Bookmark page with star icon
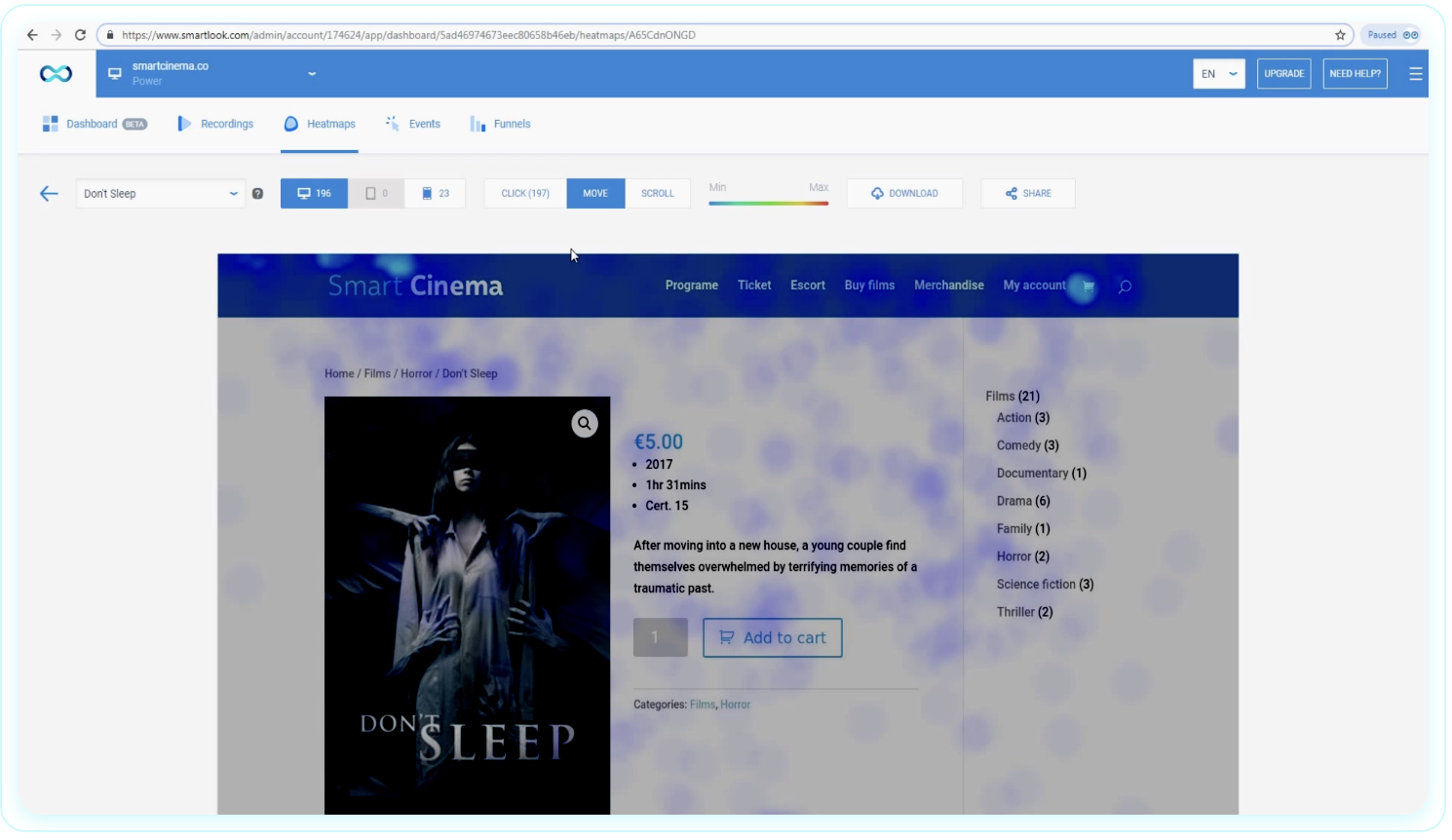Viewport: 1452px width, 840px height. pos(1340,35)
